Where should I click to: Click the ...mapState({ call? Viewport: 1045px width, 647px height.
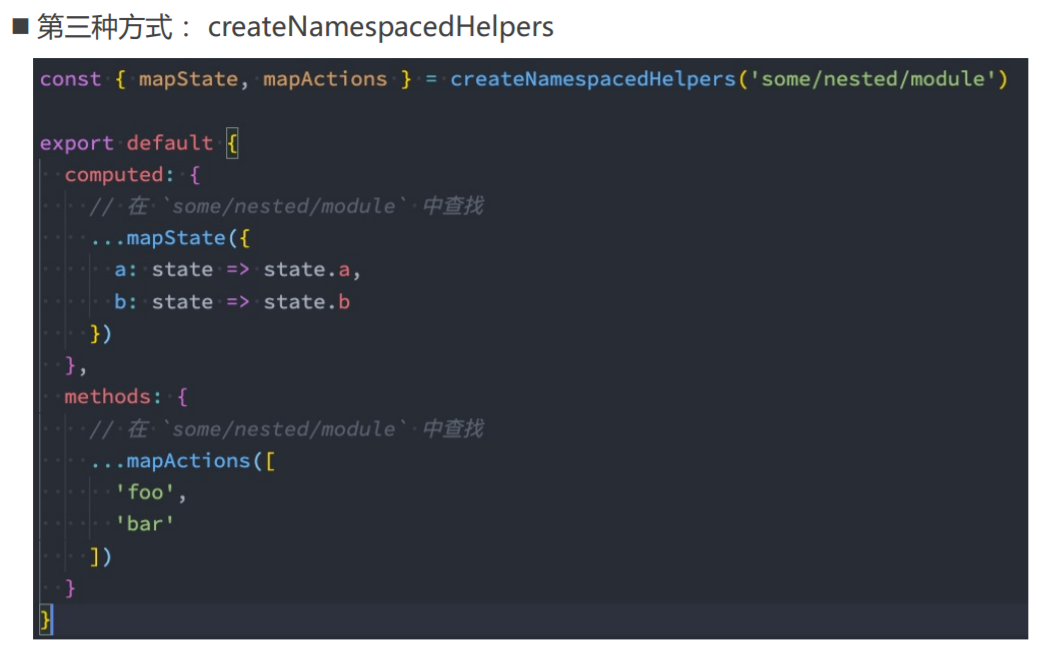click(171, 238)
